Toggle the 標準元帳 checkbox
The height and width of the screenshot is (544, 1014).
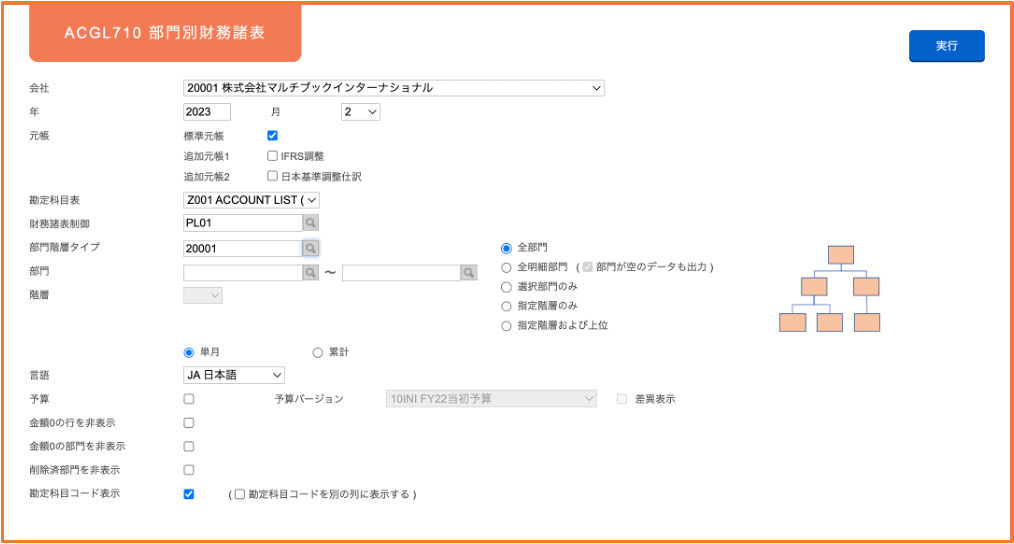coord(272,136)
